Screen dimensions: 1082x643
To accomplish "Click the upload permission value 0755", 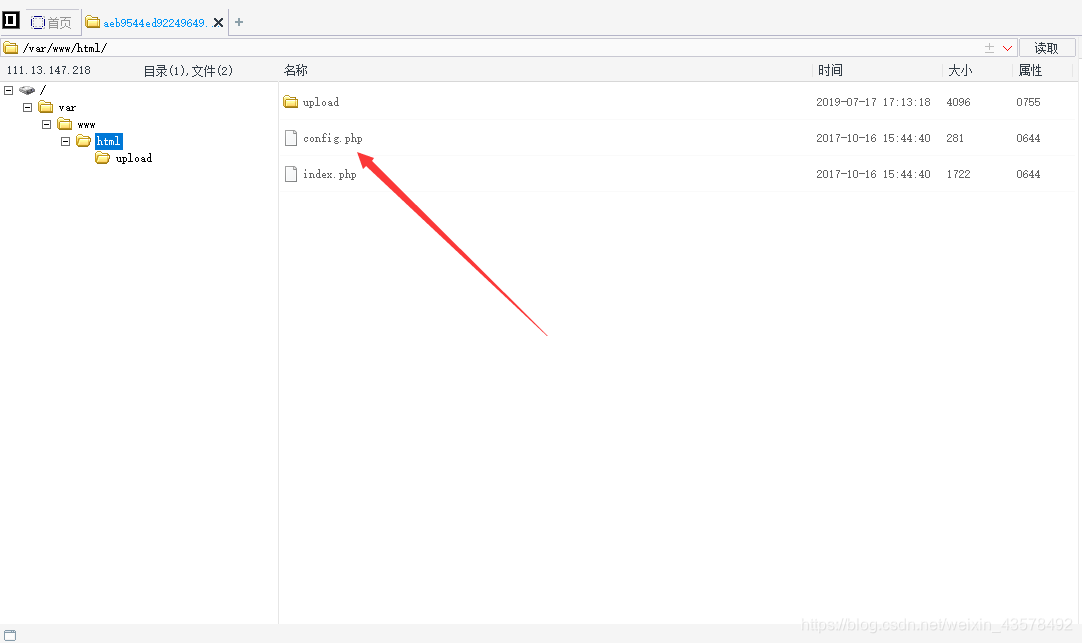I will (1028, 102).
